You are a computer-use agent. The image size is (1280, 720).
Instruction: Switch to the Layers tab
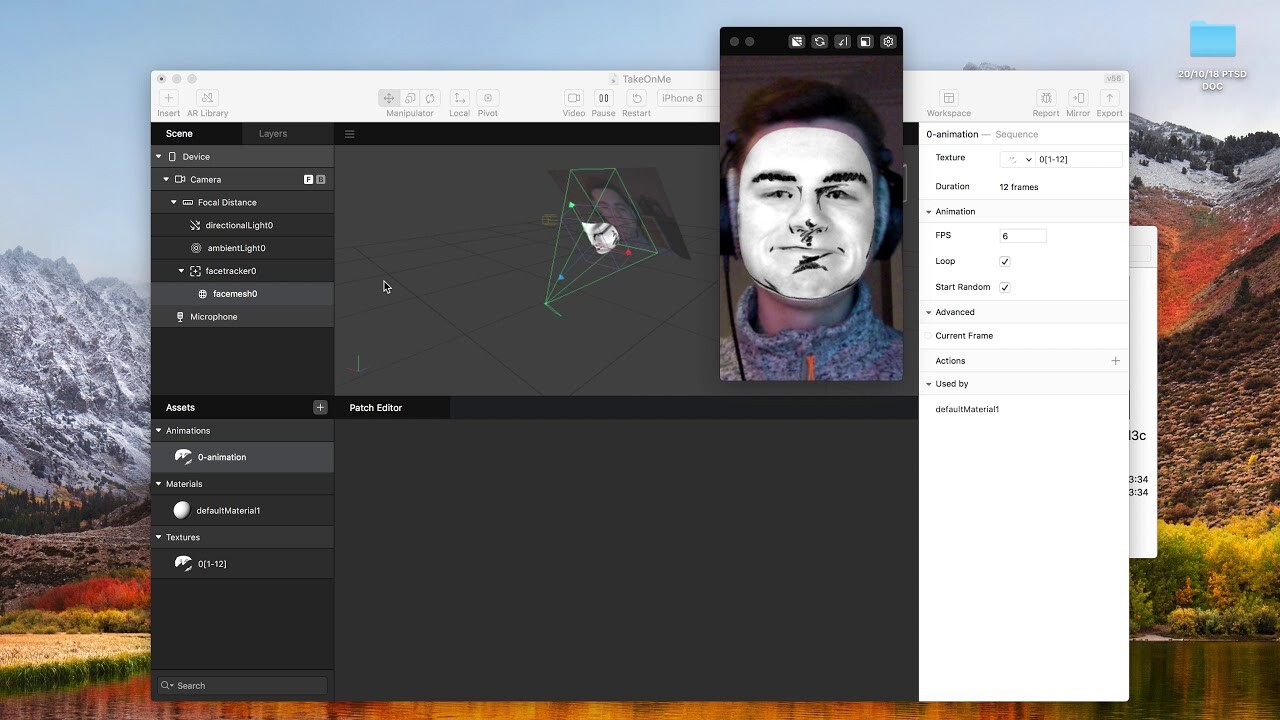click(273, 133)
